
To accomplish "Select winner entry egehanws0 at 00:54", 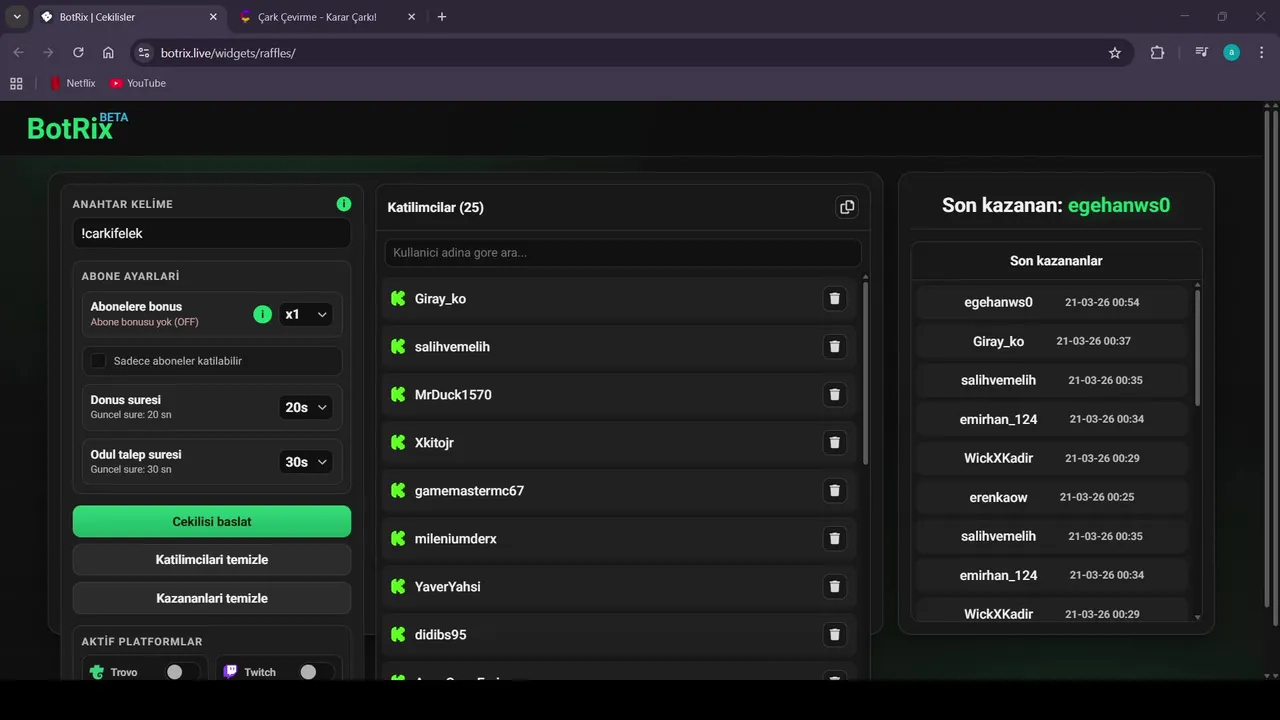I will [x=1051, y=302].
